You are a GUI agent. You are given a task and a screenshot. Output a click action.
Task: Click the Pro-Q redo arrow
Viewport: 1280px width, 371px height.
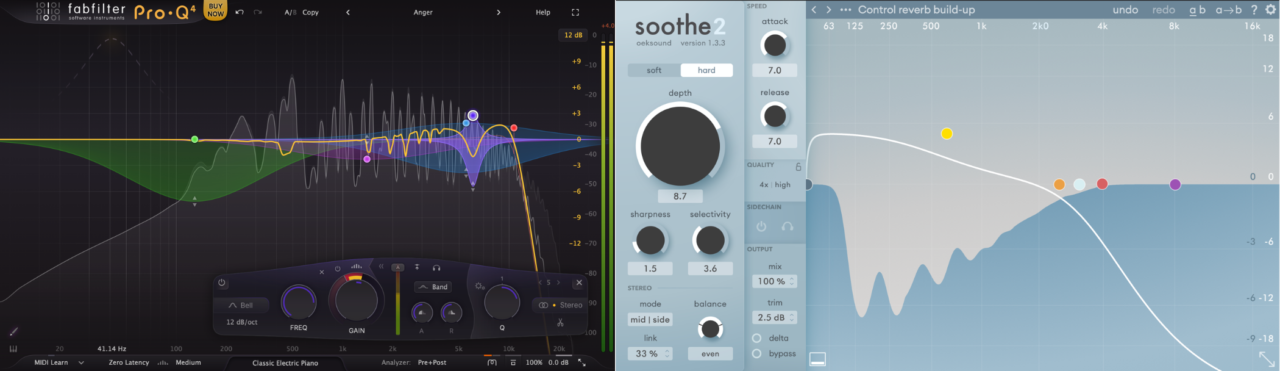coord(258,12)
